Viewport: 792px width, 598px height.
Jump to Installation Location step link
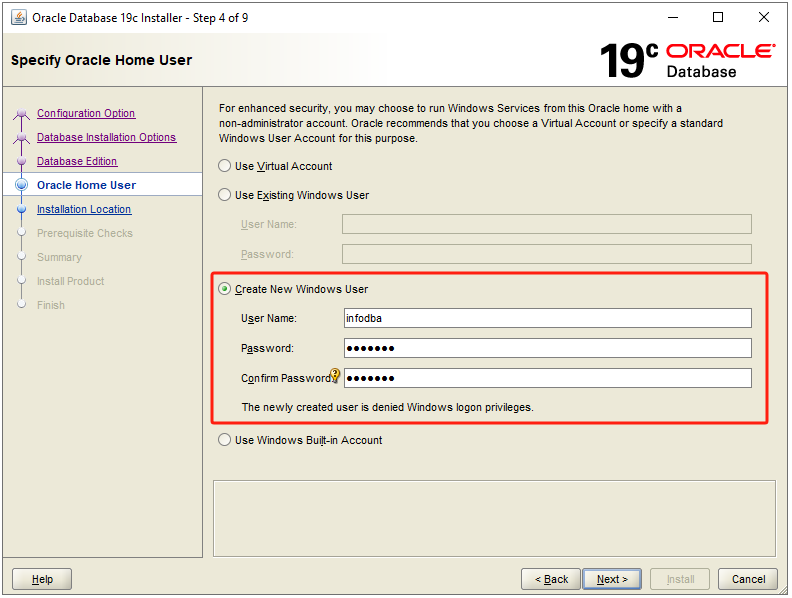click(x=84, y=209)
